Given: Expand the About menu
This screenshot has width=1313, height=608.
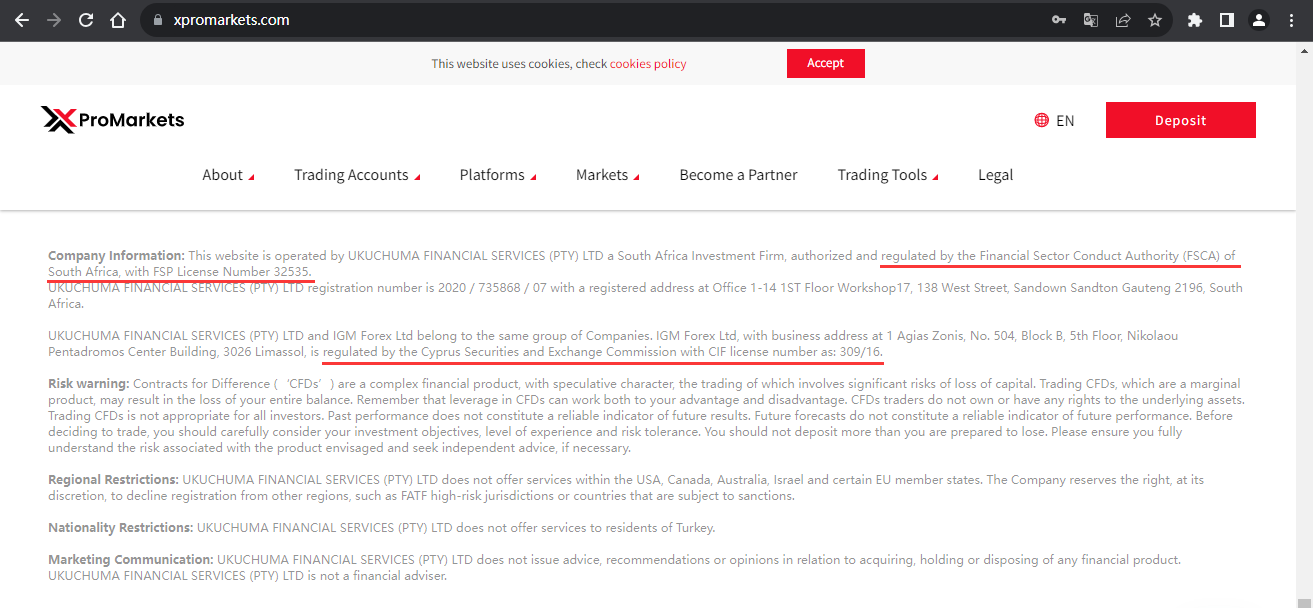Looking at the screenshot, I should click(228, 175).
